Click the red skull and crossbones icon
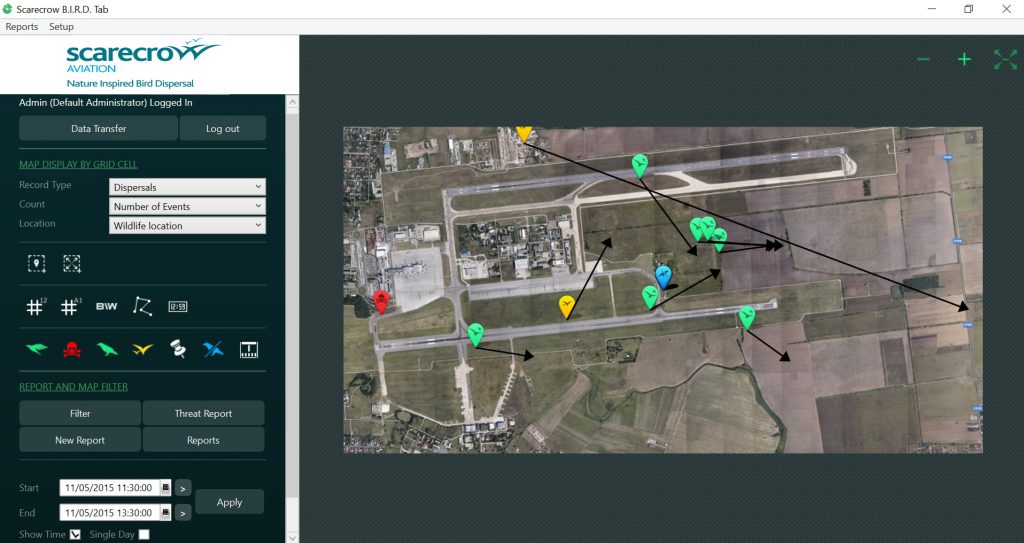1024x543 pixels. [x=72, y=349]
